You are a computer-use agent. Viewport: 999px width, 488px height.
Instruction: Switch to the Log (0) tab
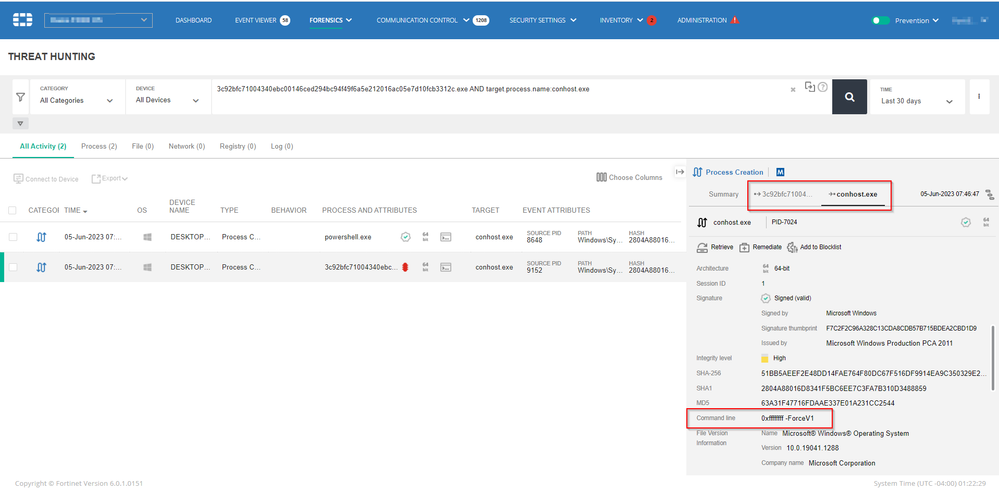[x=282, y=147]
